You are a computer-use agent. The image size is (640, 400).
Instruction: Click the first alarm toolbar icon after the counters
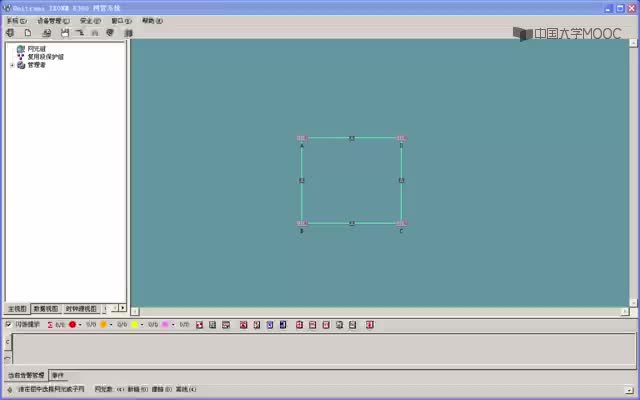200,325
